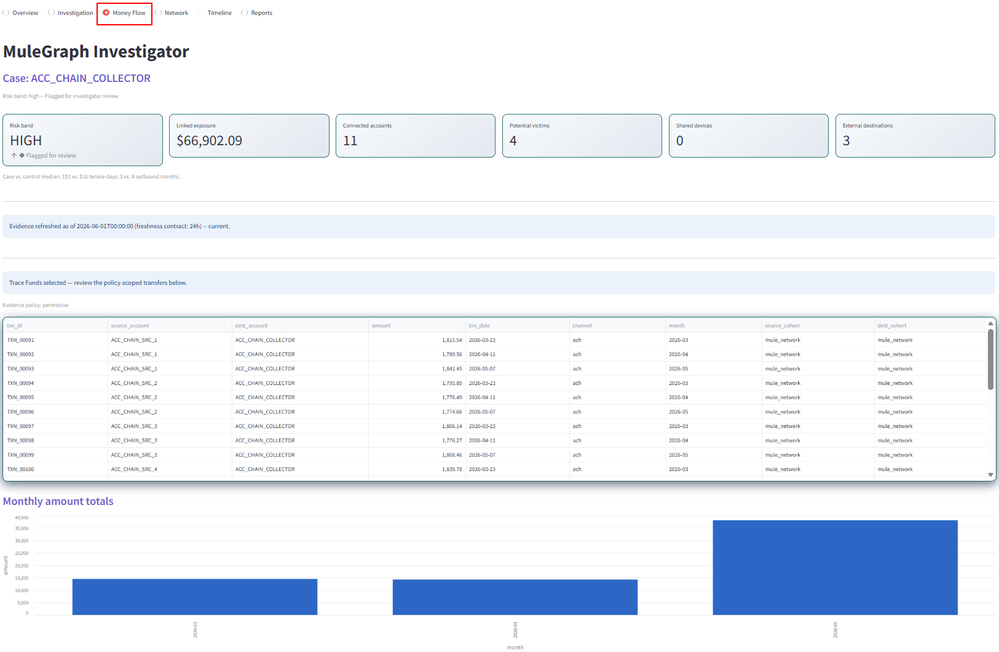Click the Linked exposure $66,902.09 card

[x=249, y=136]
